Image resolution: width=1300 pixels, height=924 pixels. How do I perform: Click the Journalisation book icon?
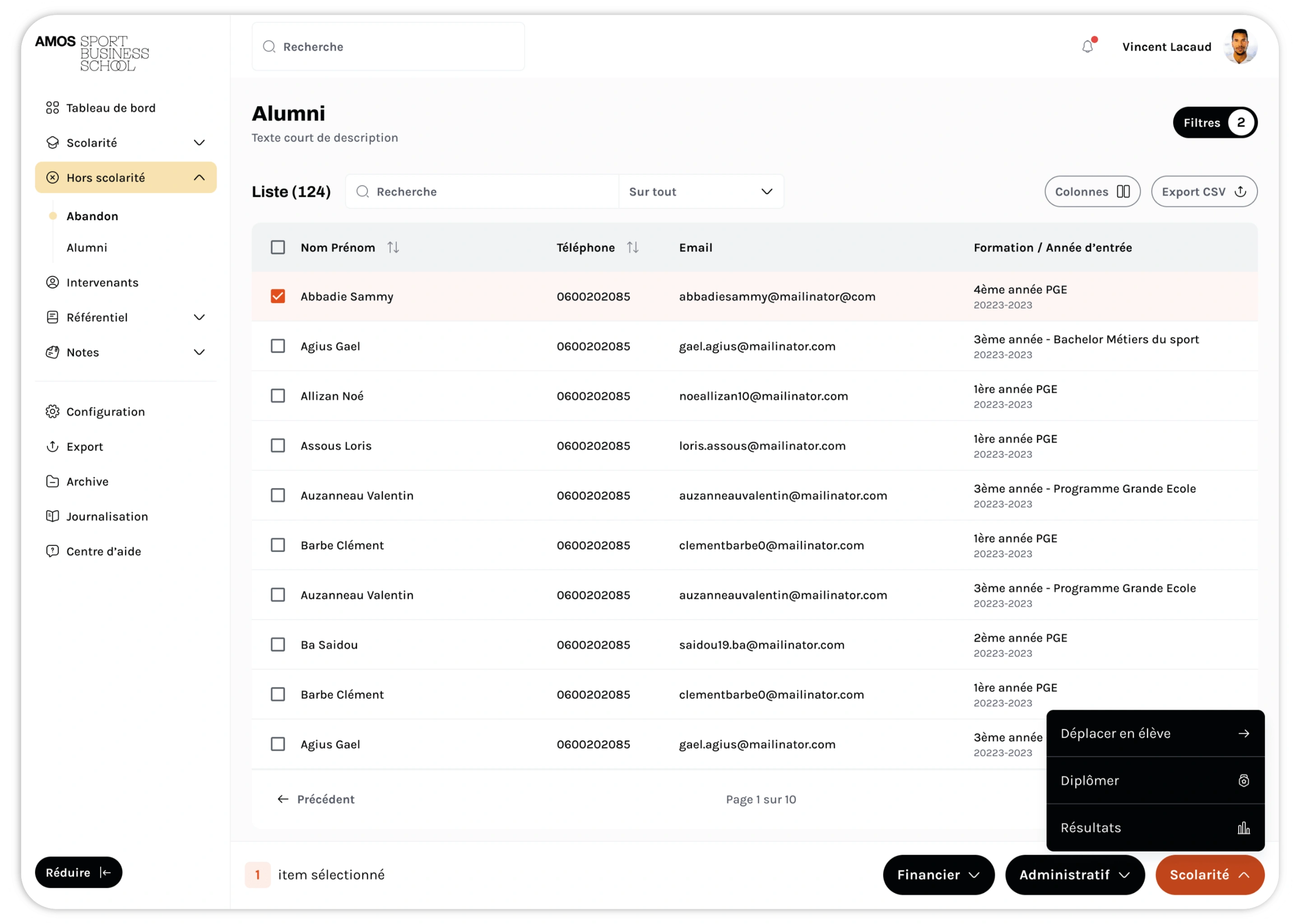52,516
